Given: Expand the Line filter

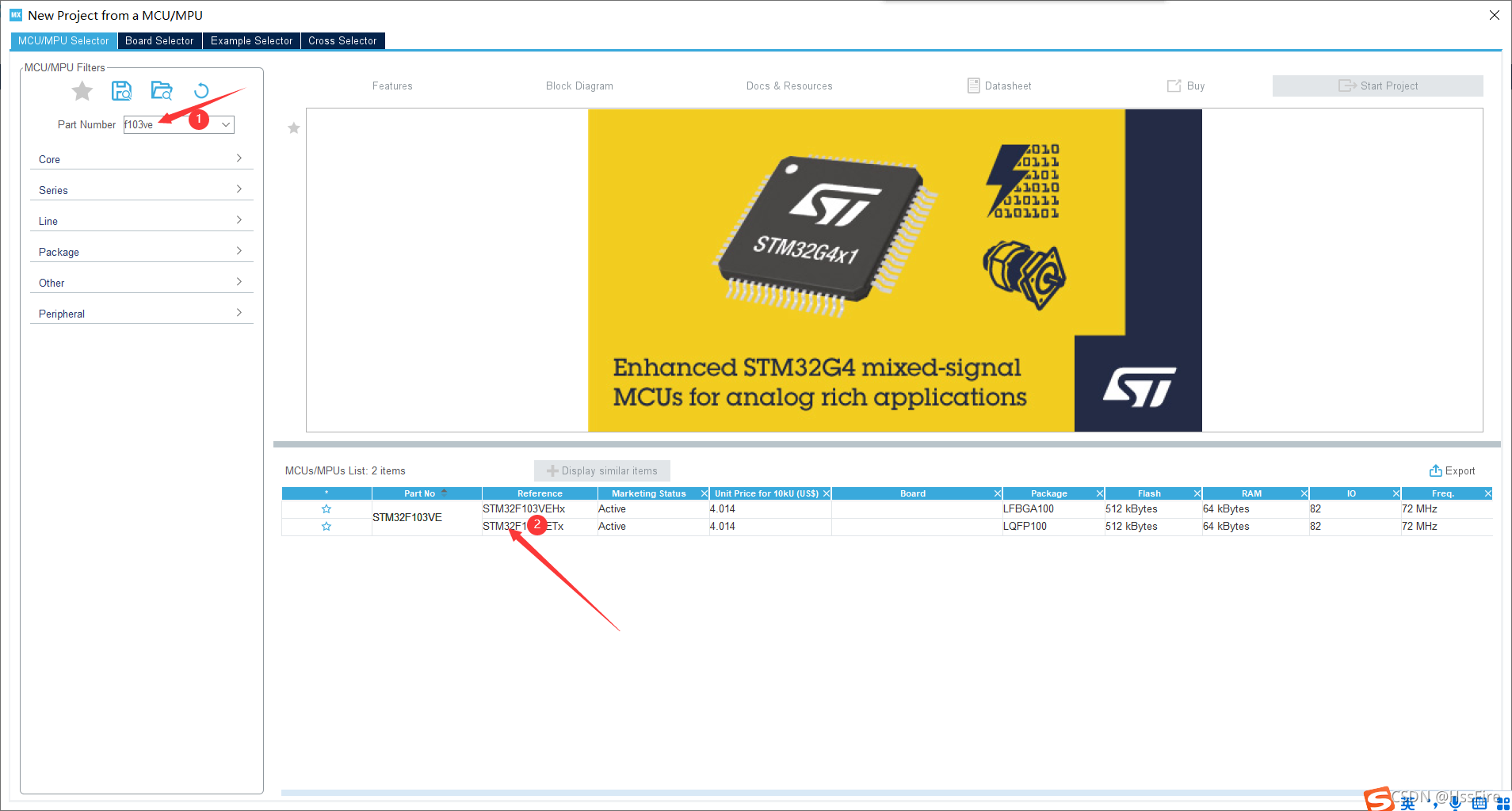Looking at the screenshot, I should [x=141, y=221].
